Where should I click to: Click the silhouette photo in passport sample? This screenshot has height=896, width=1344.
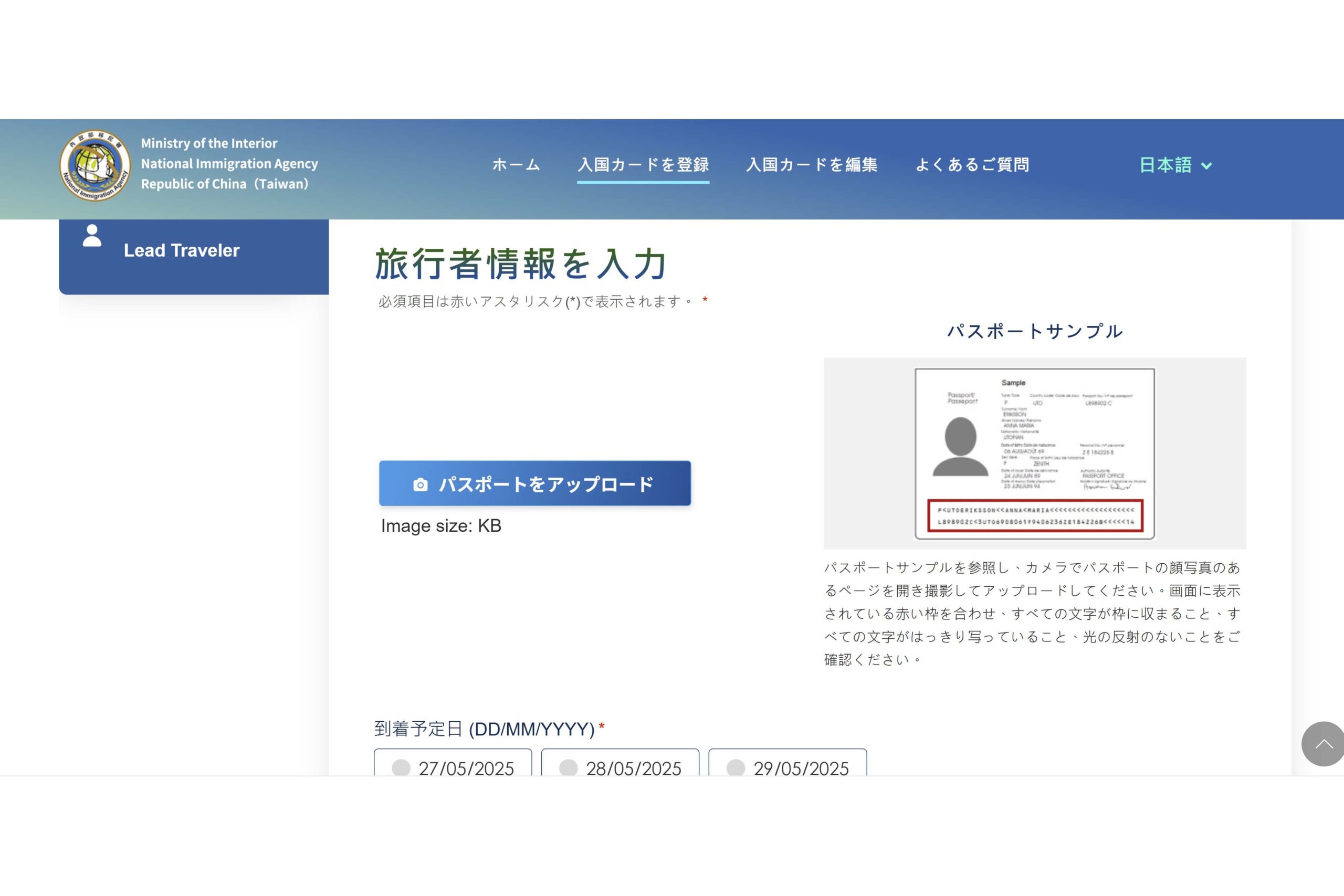pyautogui.click(x=960, y=446)
